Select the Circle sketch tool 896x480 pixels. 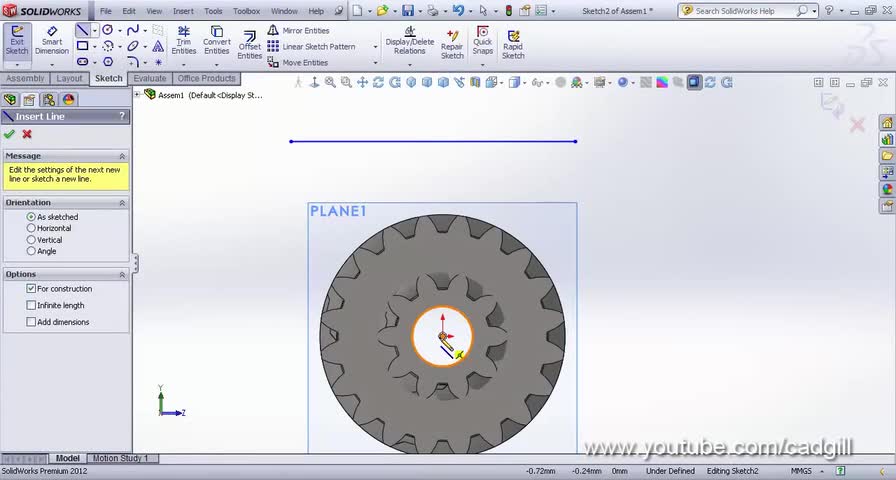[x=107, y=30]
